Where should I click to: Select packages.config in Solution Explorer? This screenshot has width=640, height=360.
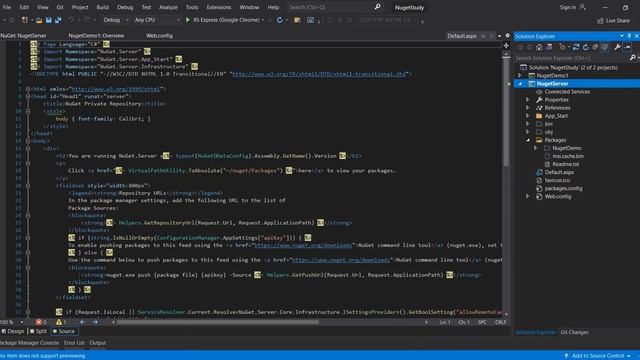tap(563, 188)
